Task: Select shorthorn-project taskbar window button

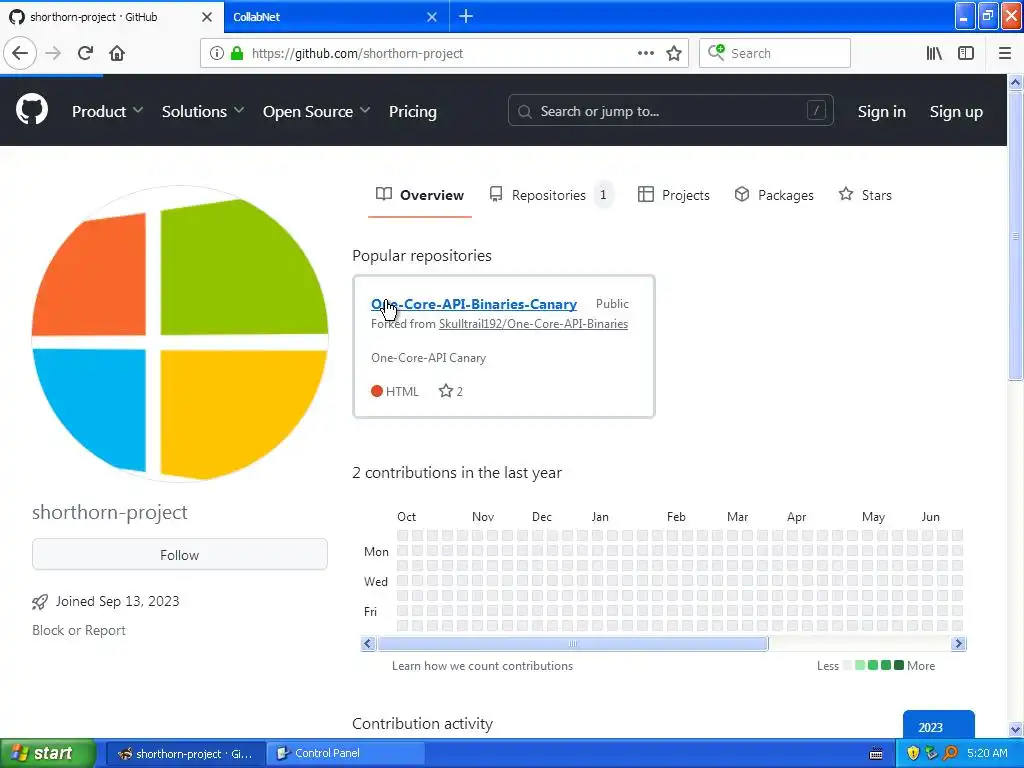Action: (x=185, y=753)
